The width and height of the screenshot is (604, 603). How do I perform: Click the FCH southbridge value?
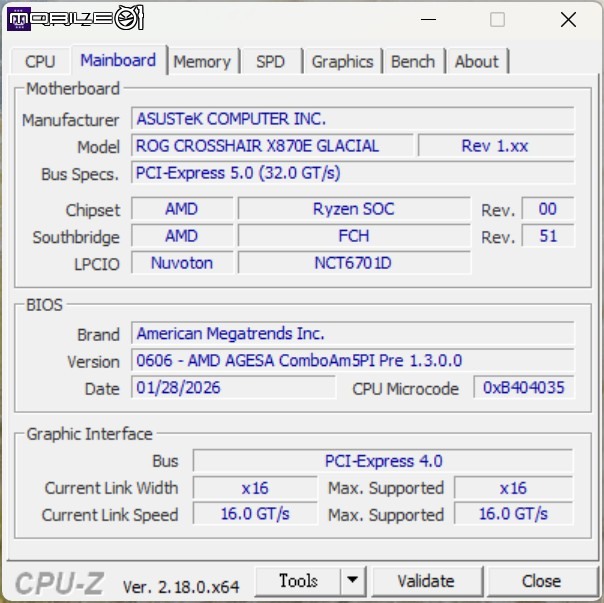pos(354,236)
